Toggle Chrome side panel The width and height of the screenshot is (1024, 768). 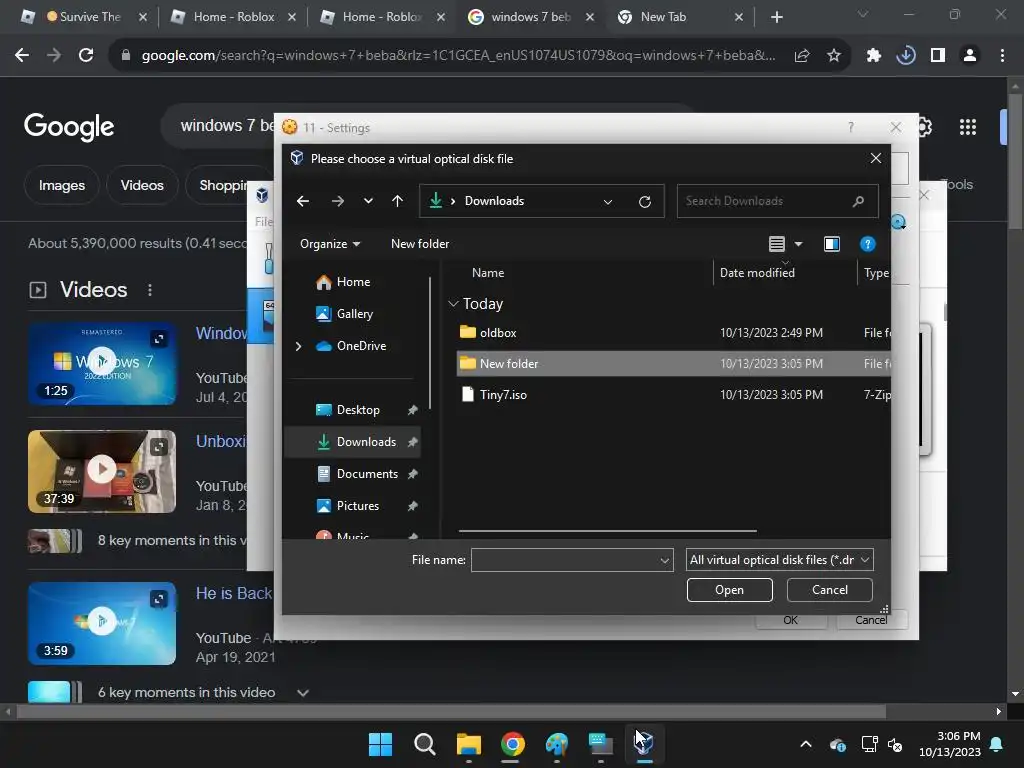[x=938, y=56]
